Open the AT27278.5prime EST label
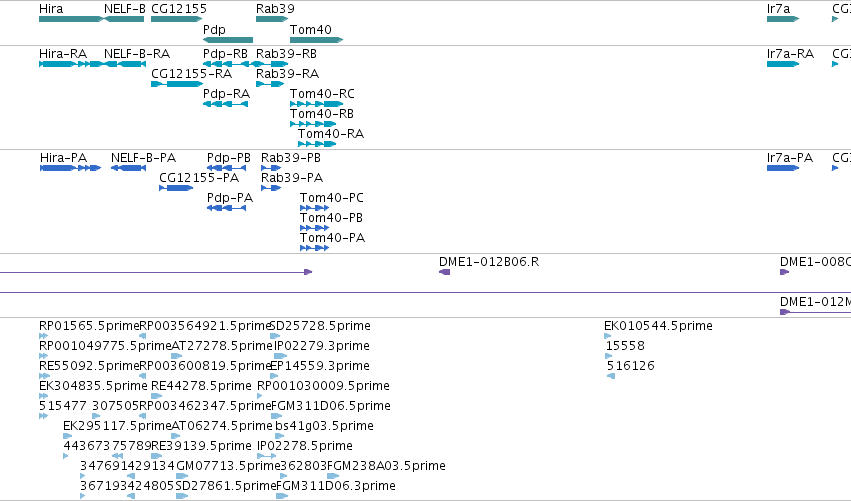Viewport: 851px width, 501px height. point(221,347)
